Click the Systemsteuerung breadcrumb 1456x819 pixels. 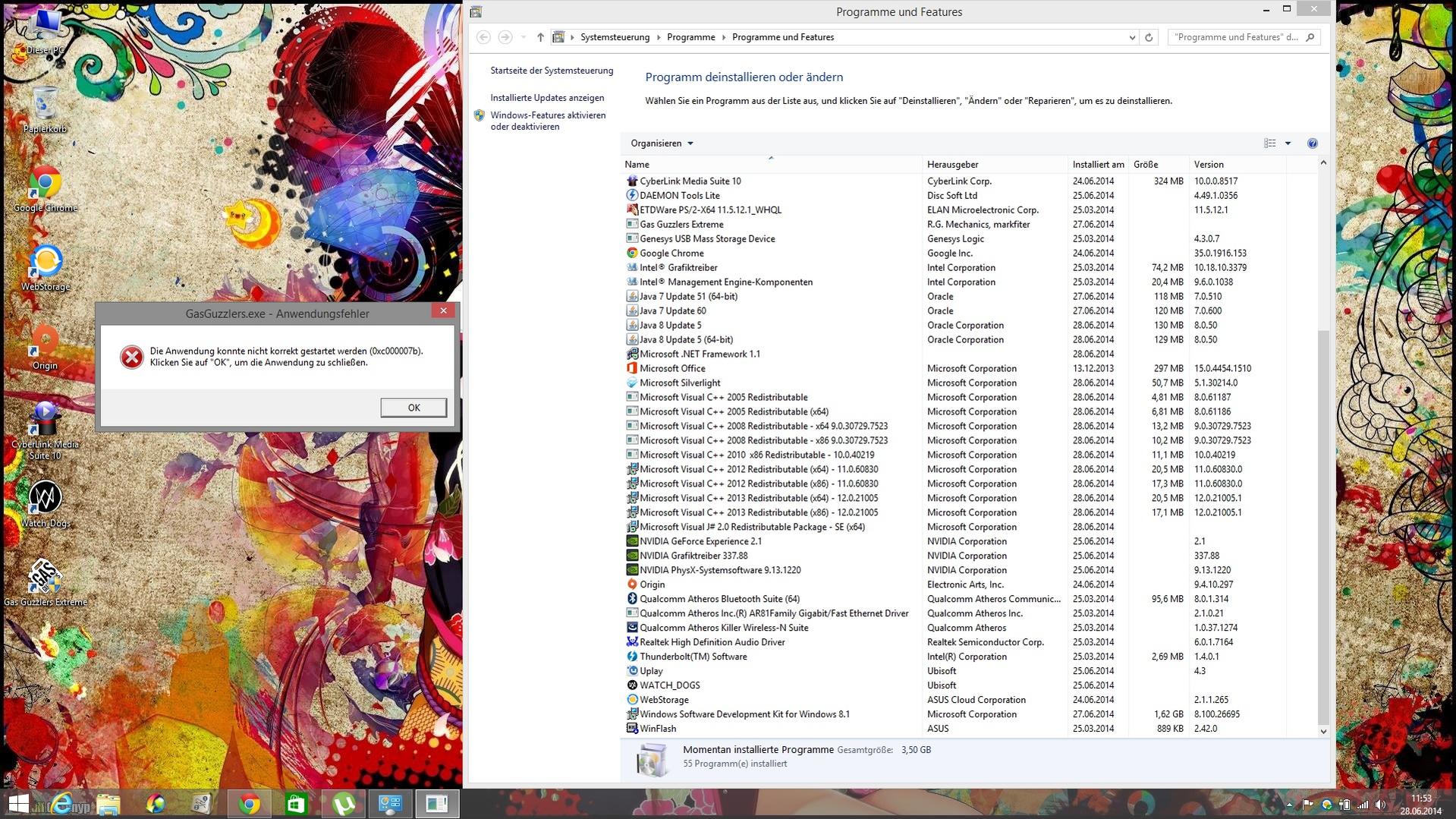point(615,37)
